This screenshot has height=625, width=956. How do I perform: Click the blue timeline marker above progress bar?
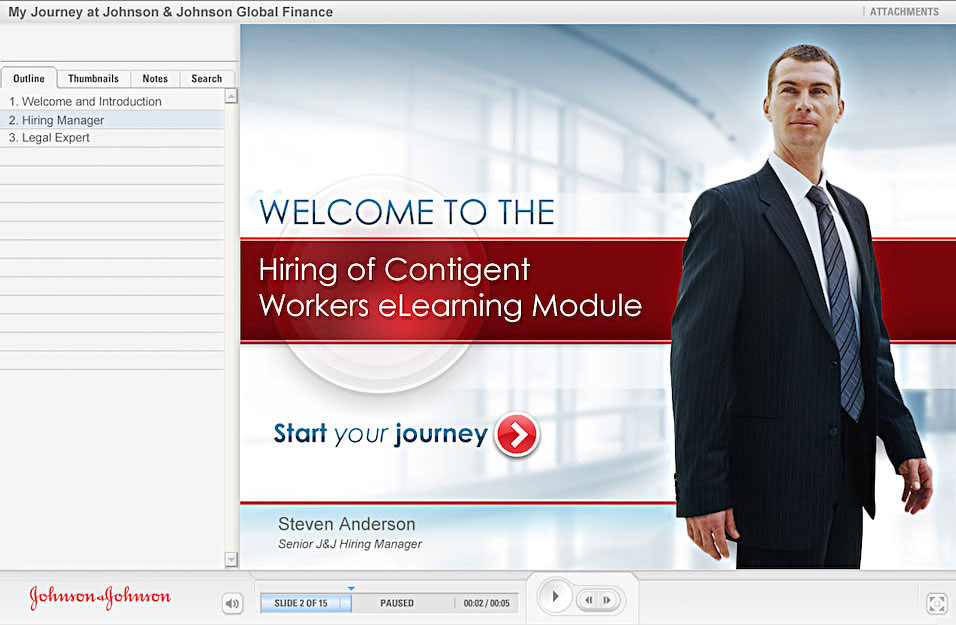351,588
